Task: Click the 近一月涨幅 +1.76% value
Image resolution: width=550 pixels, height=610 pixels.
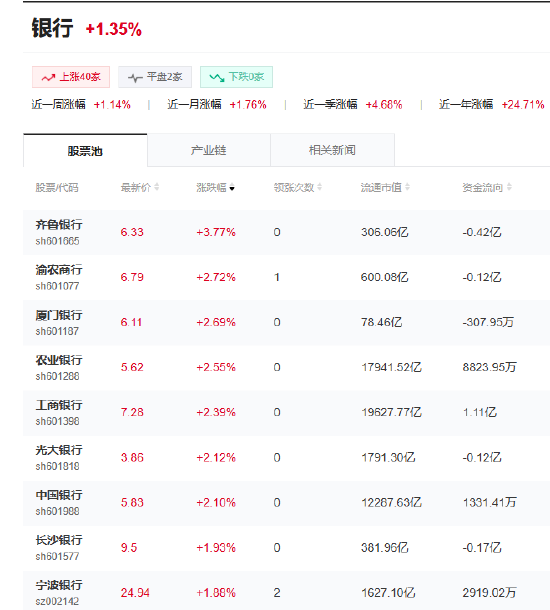Action: pyautogui.click(x=248, y=105)
